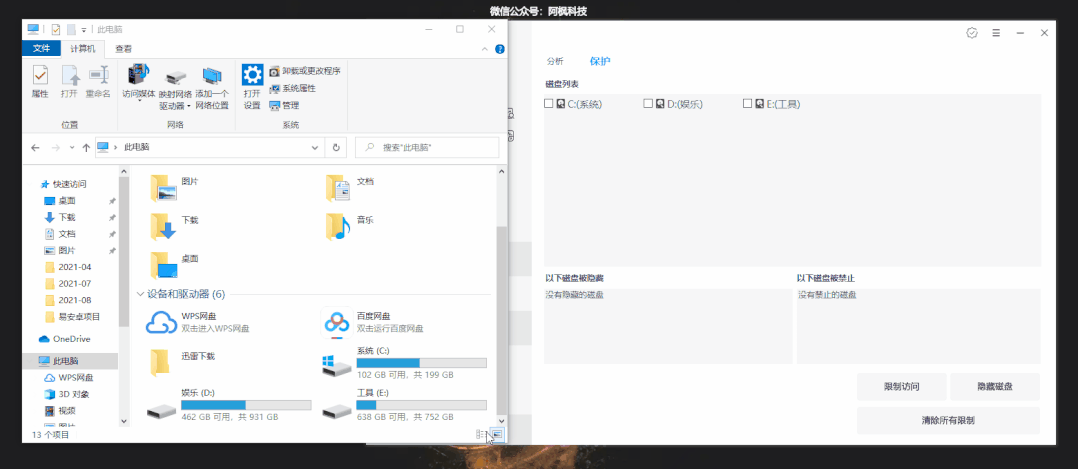The width and height of the screenshot is (1078, 469).
Task: Check the D:(娱乐) disk checkbox
Action: point(648,103)
